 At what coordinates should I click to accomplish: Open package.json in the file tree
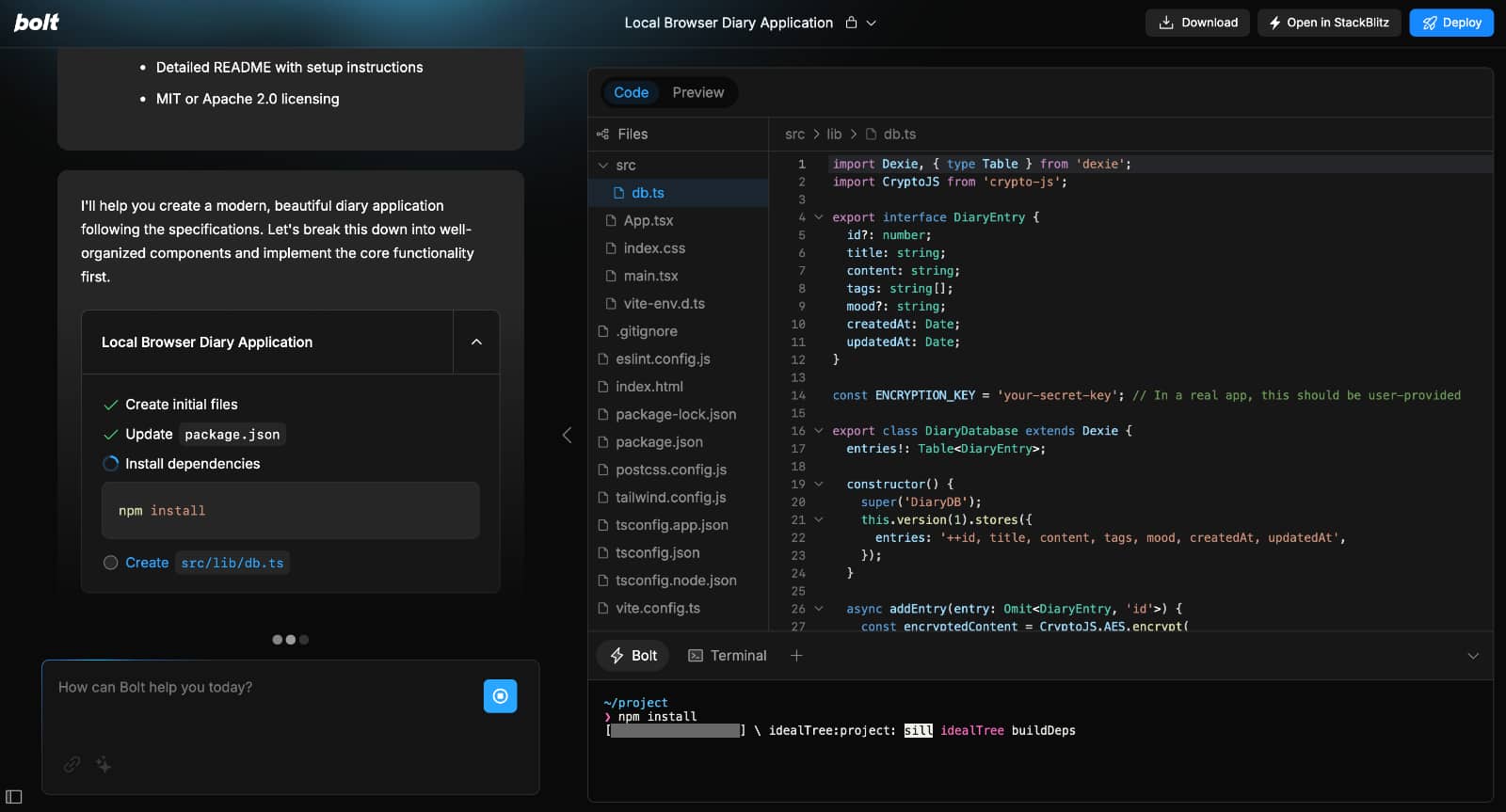click(659, 442)
